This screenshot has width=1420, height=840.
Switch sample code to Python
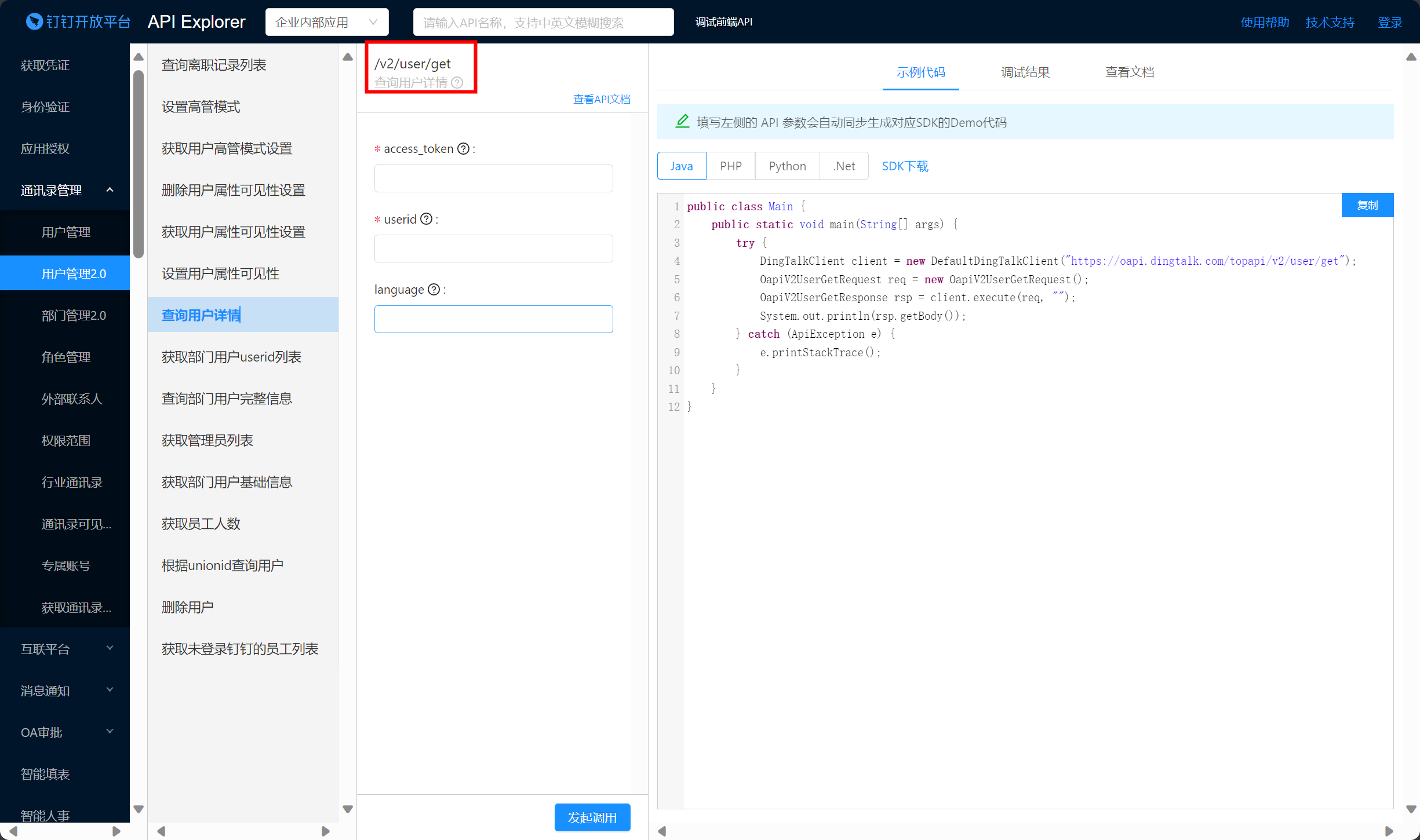pyautogui.click(x=787, y=166)
